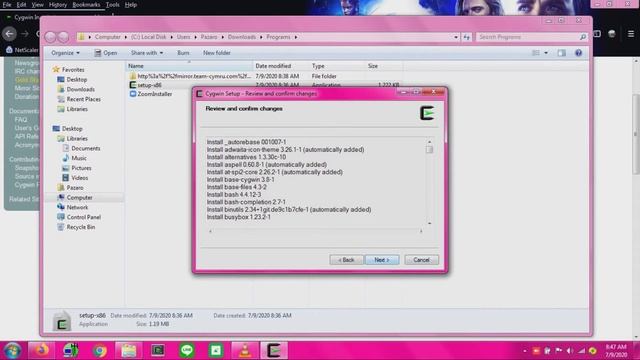Screen dimensions: 640x360
Task: Open the Bookmarks menu in Firefox
Action: 86,5
